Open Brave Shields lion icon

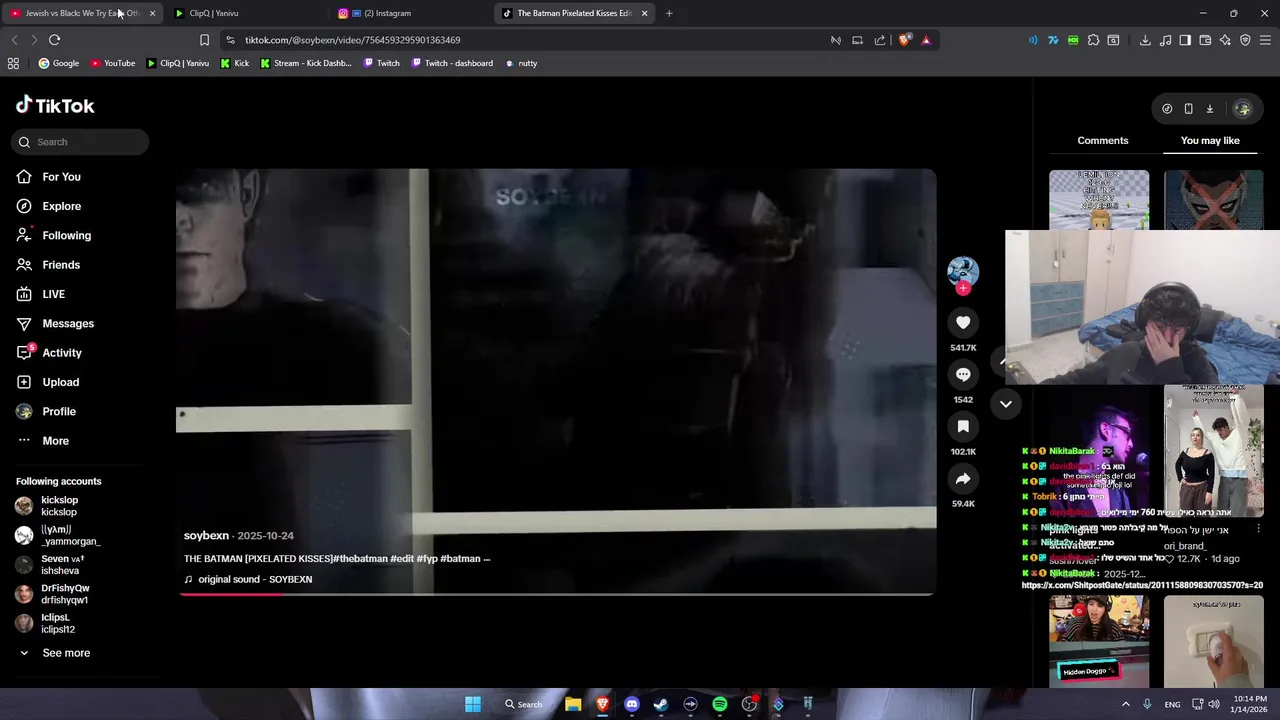pos(904,40)
